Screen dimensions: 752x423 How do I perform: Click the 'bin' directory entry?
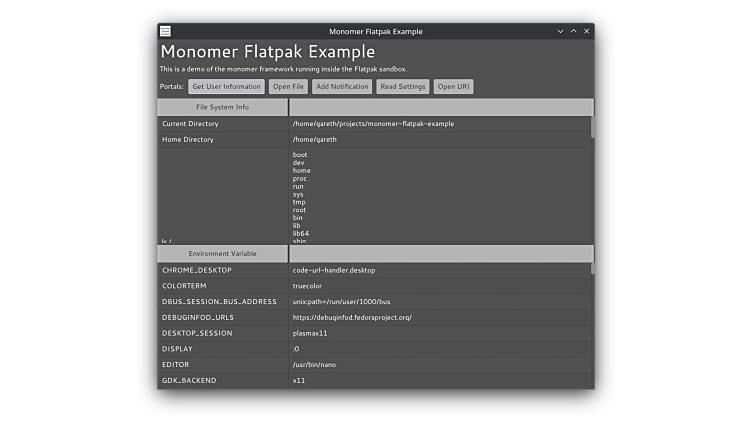click(297, 218)
